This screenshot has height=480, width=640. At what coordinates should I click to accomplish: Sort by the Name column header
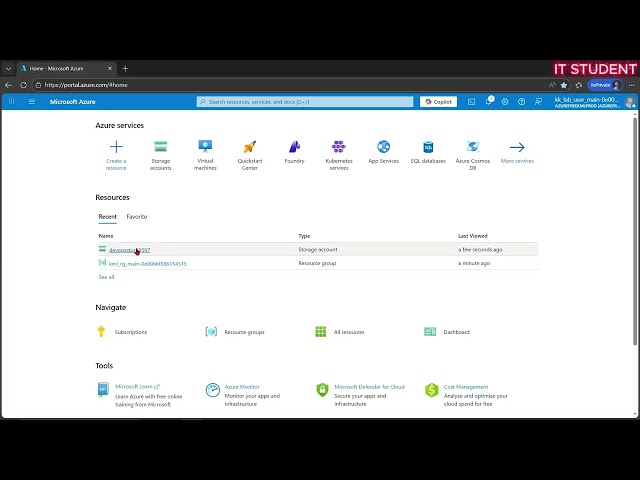click(x=106, y=236)
